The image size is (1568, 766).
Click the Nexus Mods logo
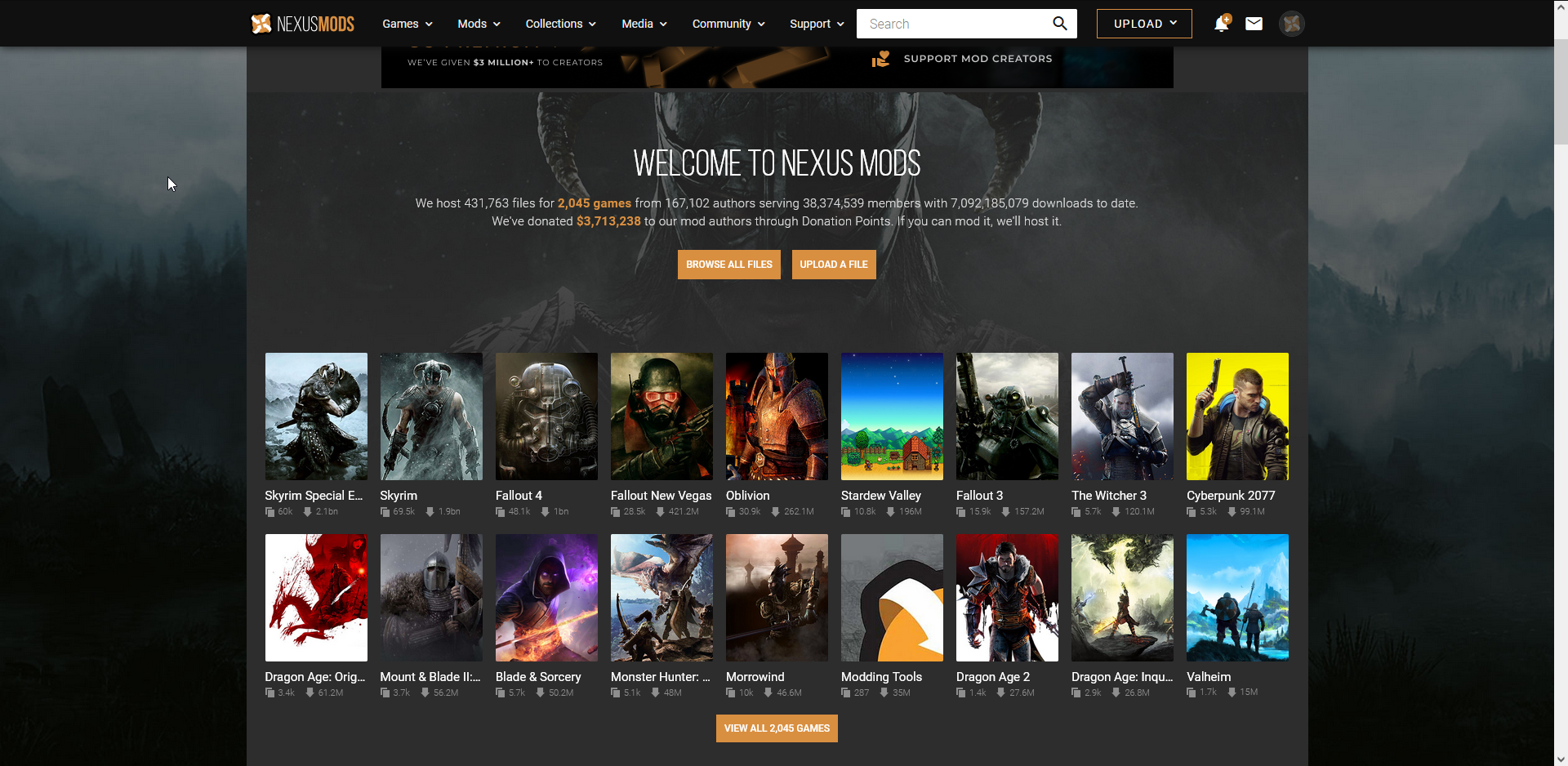tap(302, 24)
